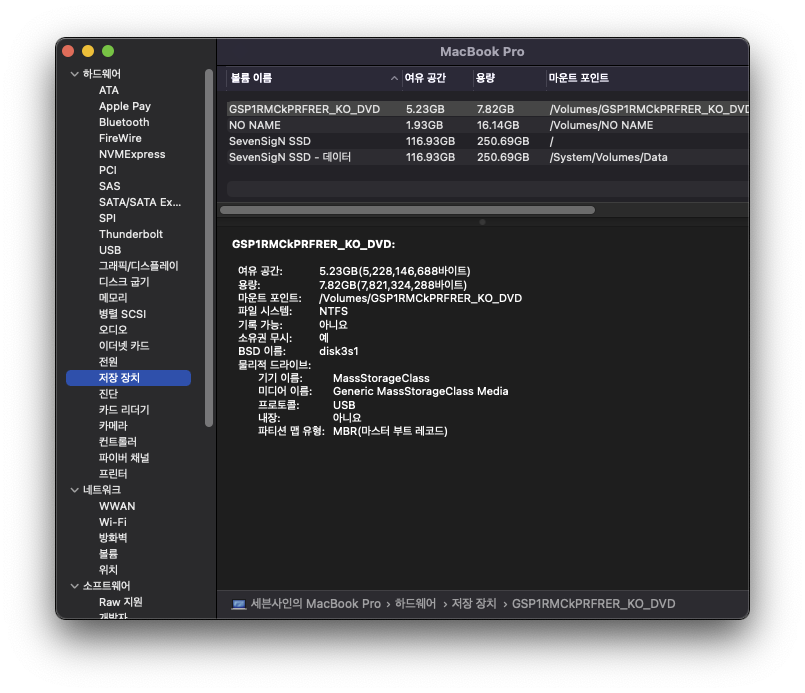Viewport: 805px width, 693px height.
Task: Select SPI in the sidebar
Action: pyautogui.click(x=107, y=218)
